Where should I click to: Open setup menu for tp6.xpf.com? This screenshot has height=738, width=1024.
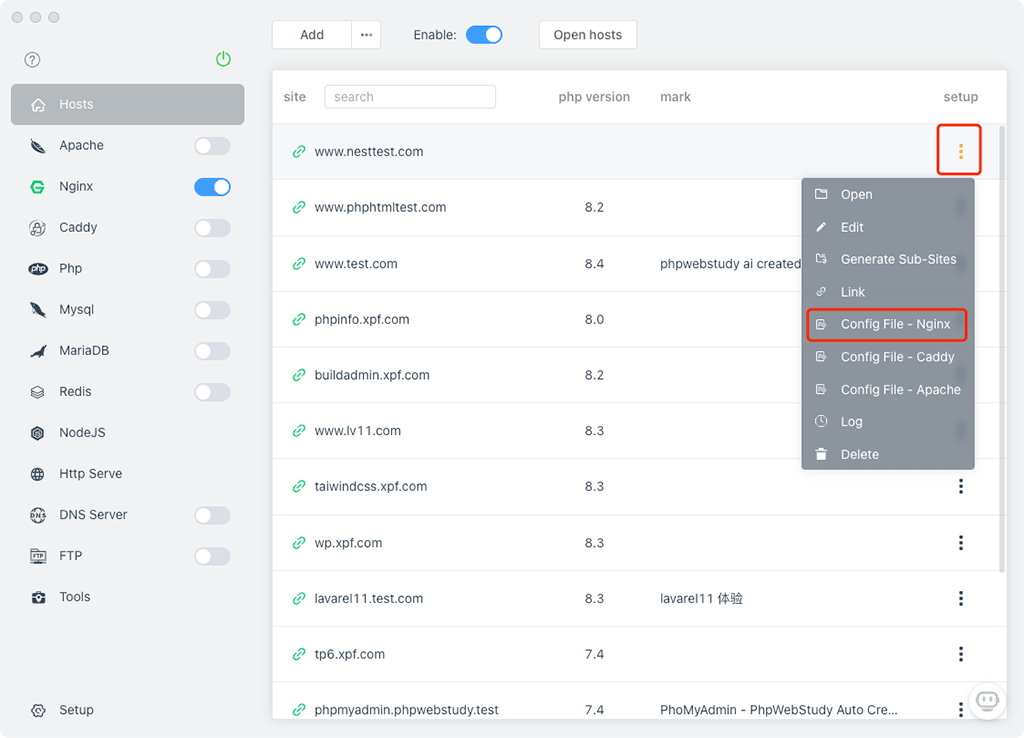tap(960, 654)
